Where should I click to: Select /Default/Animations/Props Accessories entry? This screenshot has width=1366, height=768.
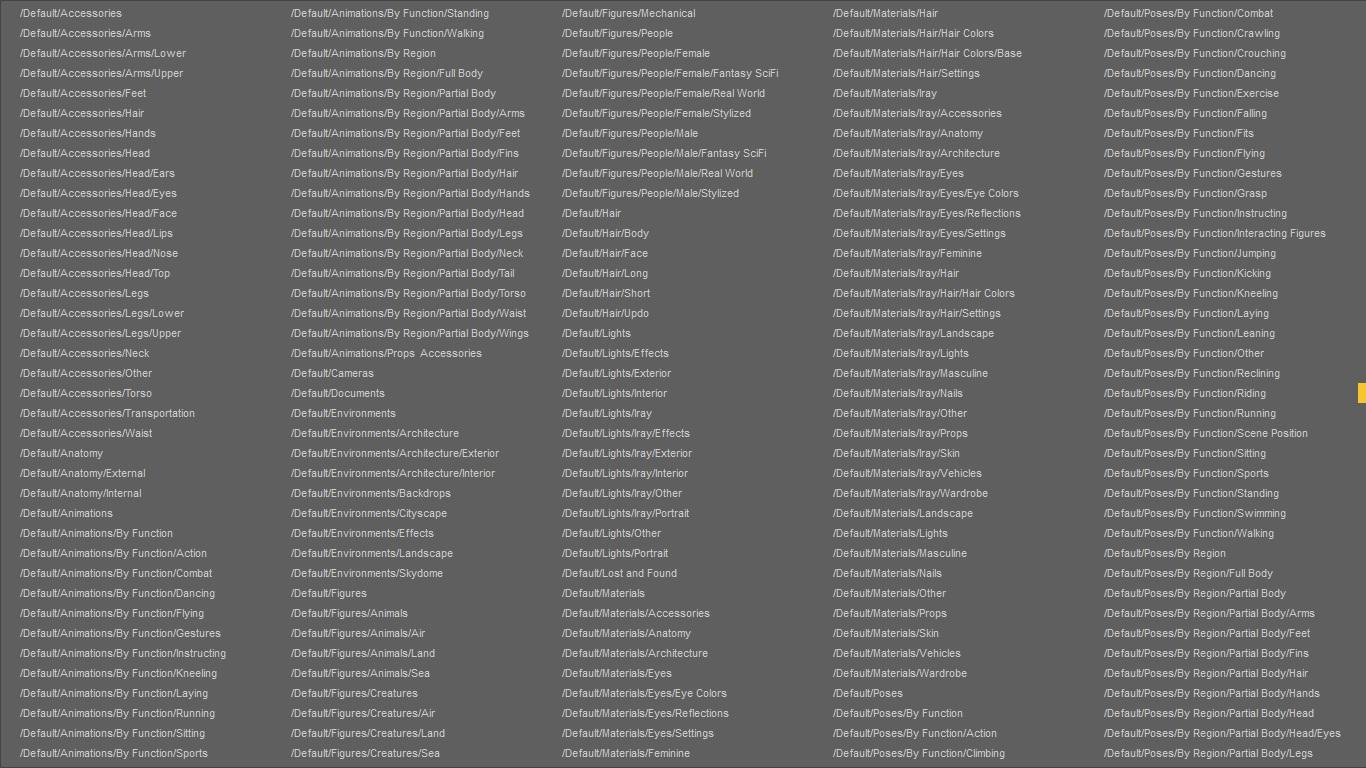click(386, 353)
